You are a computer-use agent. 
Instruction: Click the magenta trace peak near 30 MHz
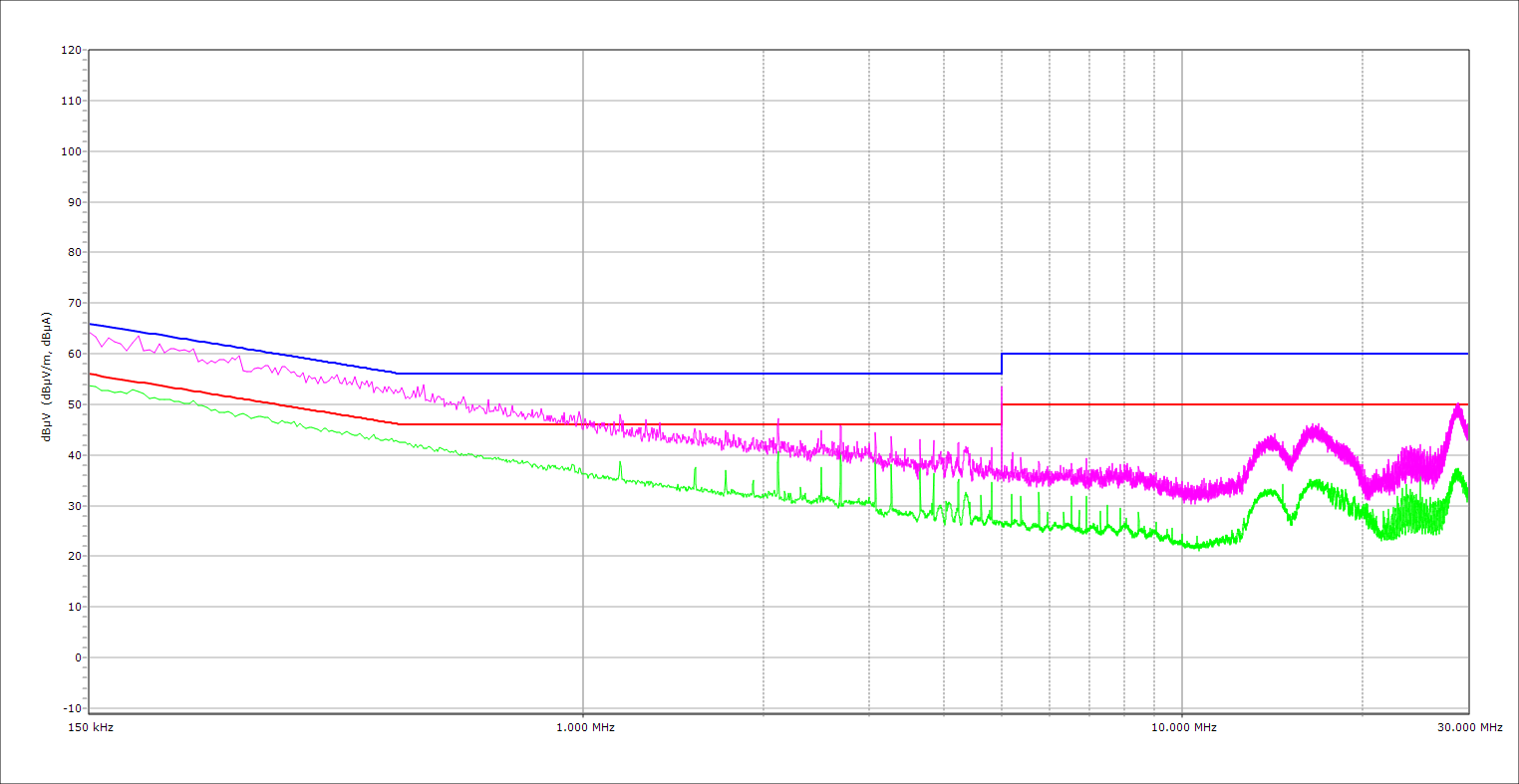[1457, 405]
